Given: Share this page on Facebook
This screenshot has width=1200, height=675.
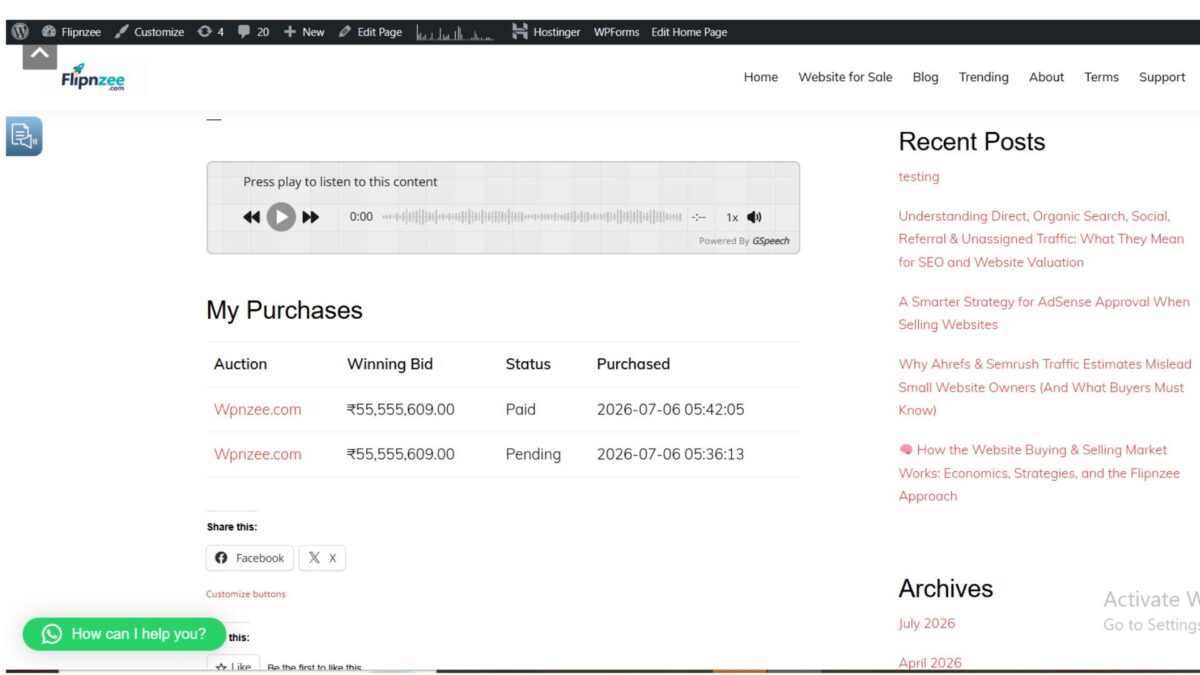Looking at the screenshot, I should point(250,558).
